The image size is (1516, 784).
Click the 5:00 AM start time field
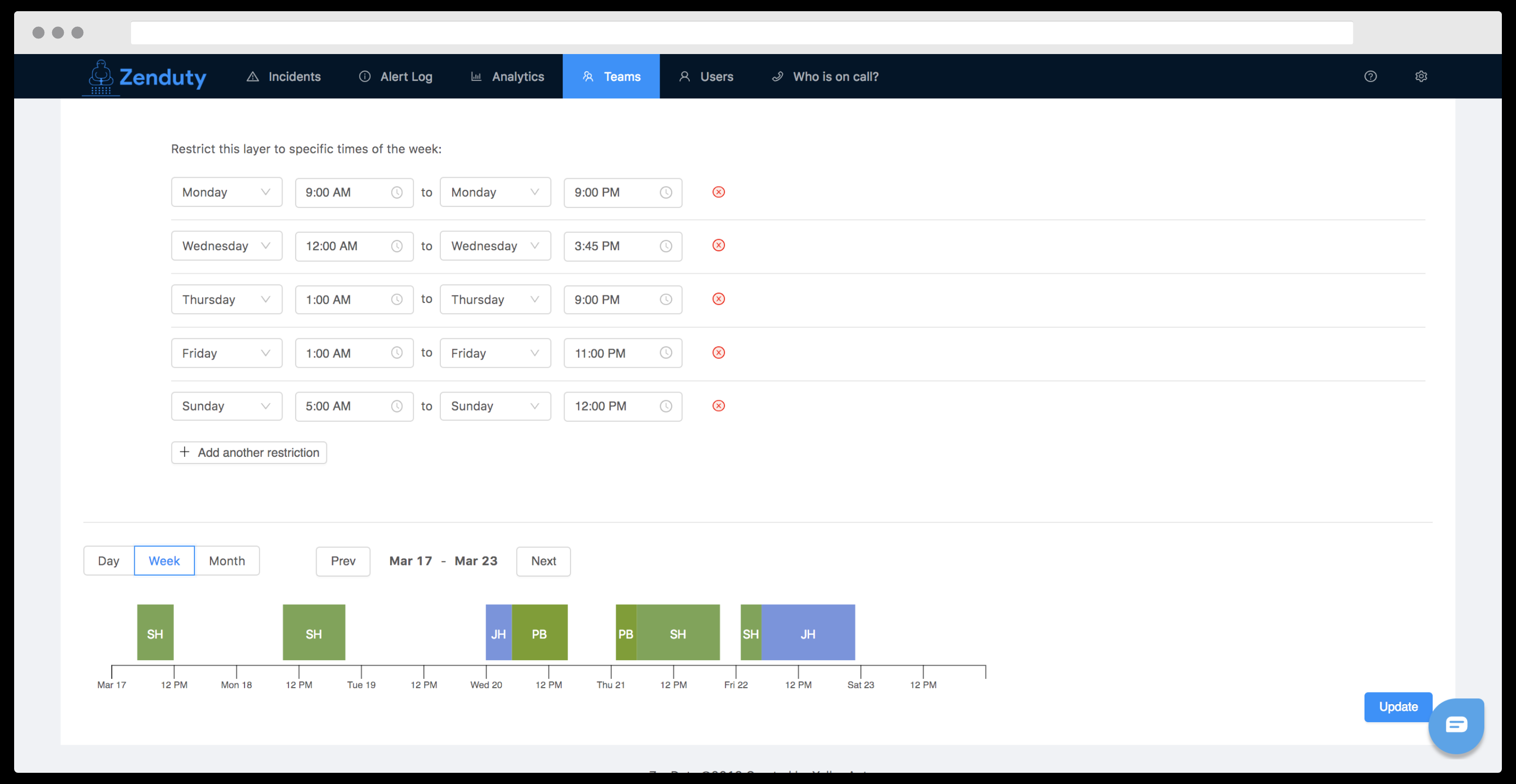point(354,407)
